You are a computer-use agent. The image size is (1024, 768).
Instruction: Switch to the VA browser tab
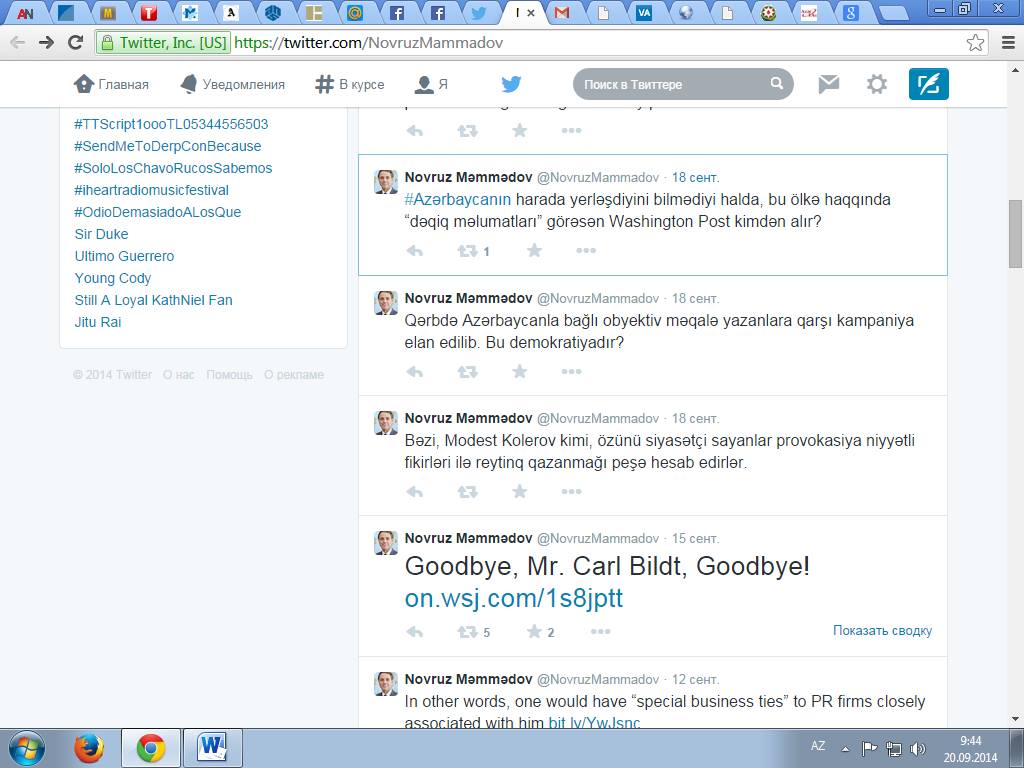pos(644,12)
